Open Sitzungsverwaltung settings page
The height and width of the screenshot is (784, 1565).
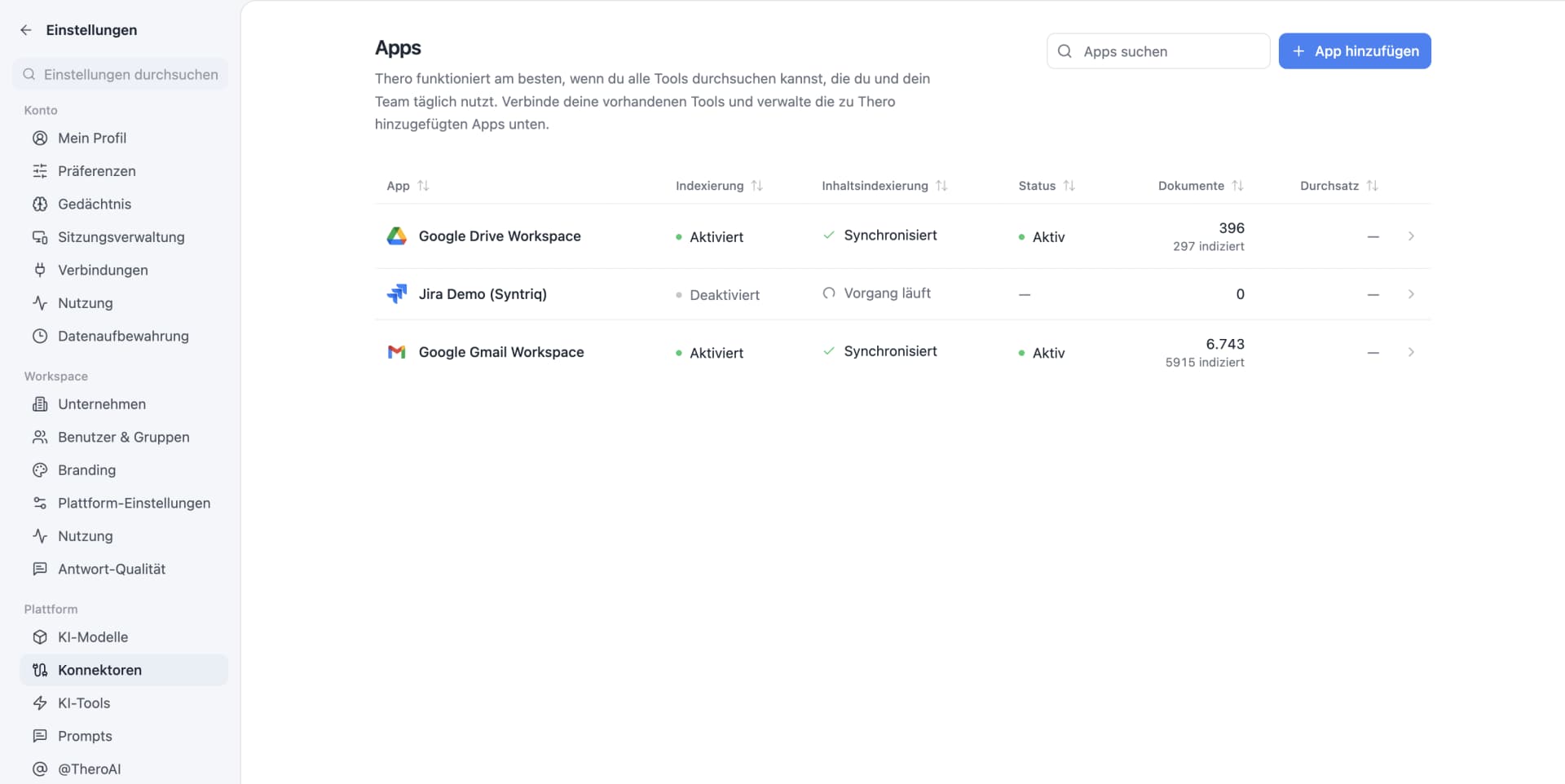pos(124,237)
